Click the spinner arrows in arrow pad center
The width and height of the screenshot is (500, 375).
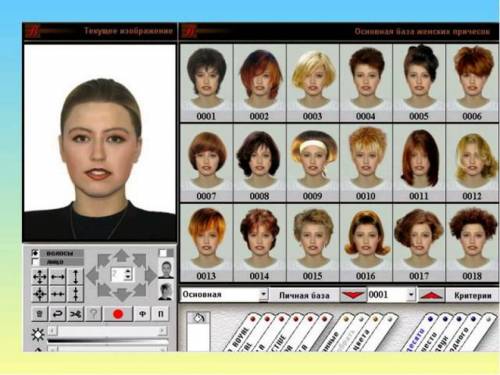(x=129, y=274)
